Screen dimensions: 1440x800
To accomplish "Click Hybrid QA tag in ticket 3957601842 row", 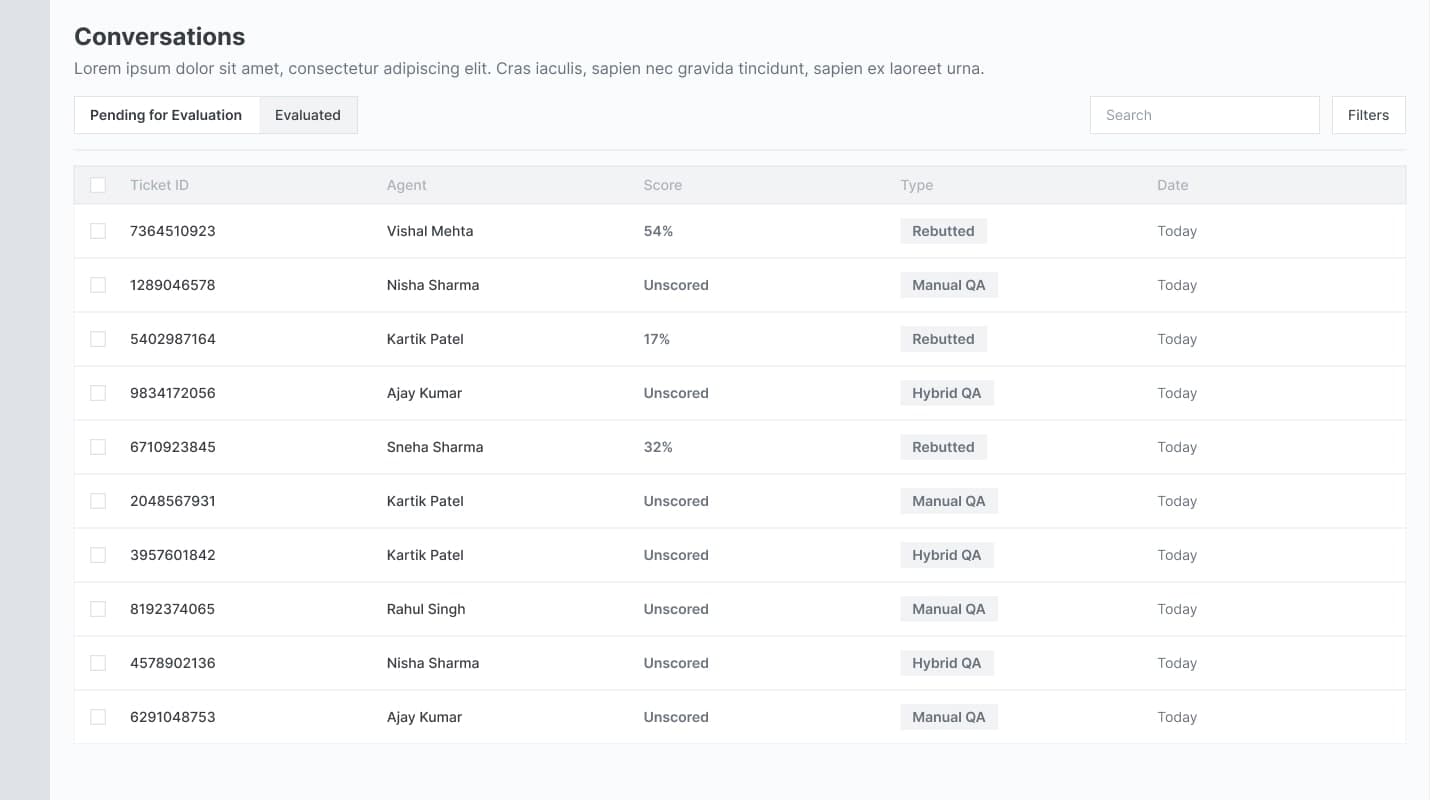I will coord(947,555).
